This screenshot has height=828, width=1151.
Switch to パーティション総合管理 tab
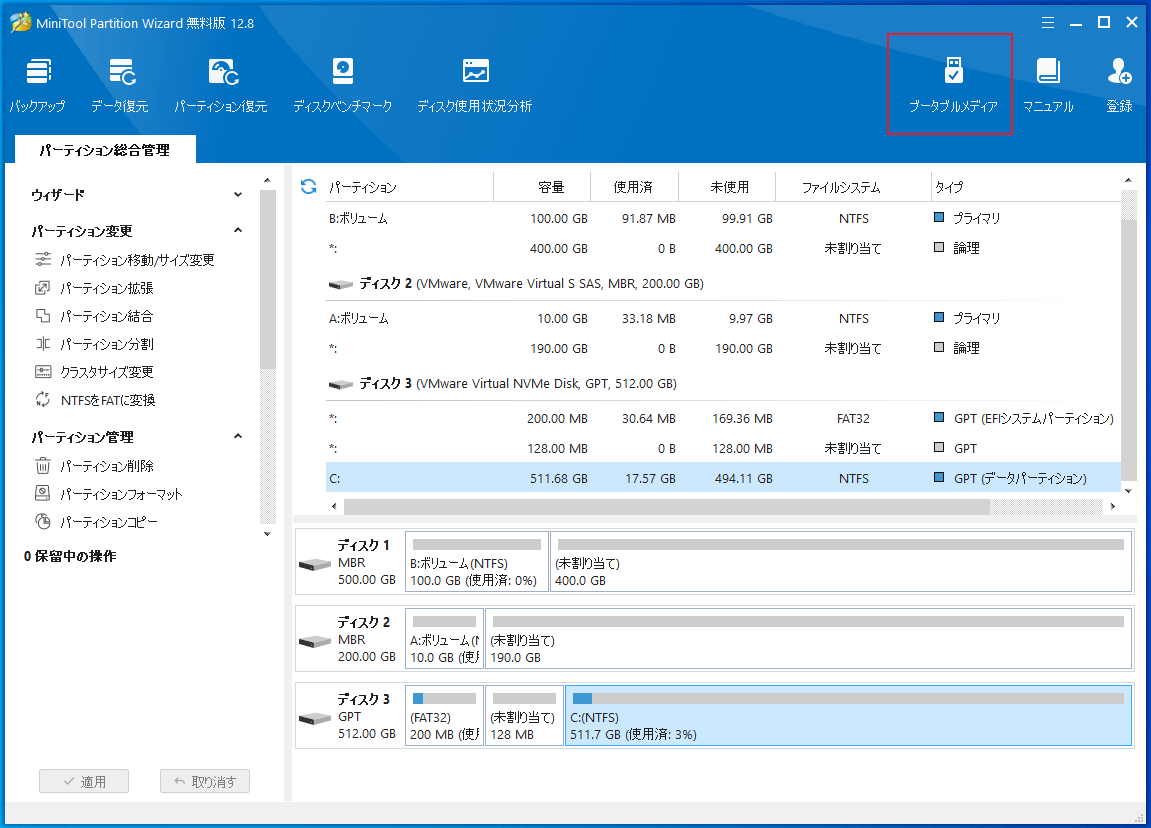click(105, 150)
